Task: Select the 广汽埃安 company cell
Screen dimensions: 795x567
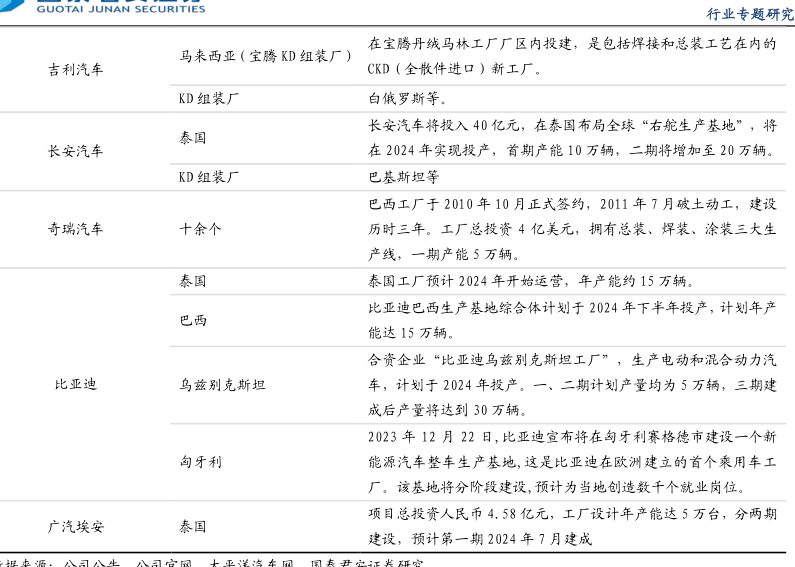Action: pos(75,526)
